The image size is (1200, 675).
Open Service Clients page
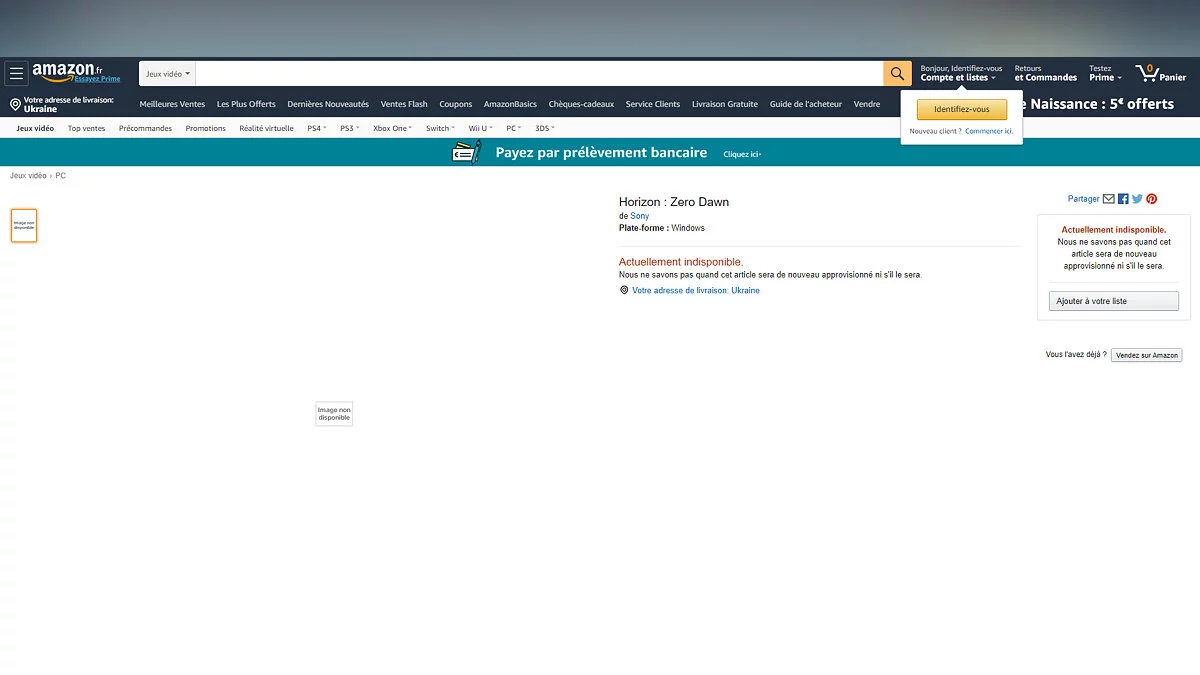pos(653,104)
